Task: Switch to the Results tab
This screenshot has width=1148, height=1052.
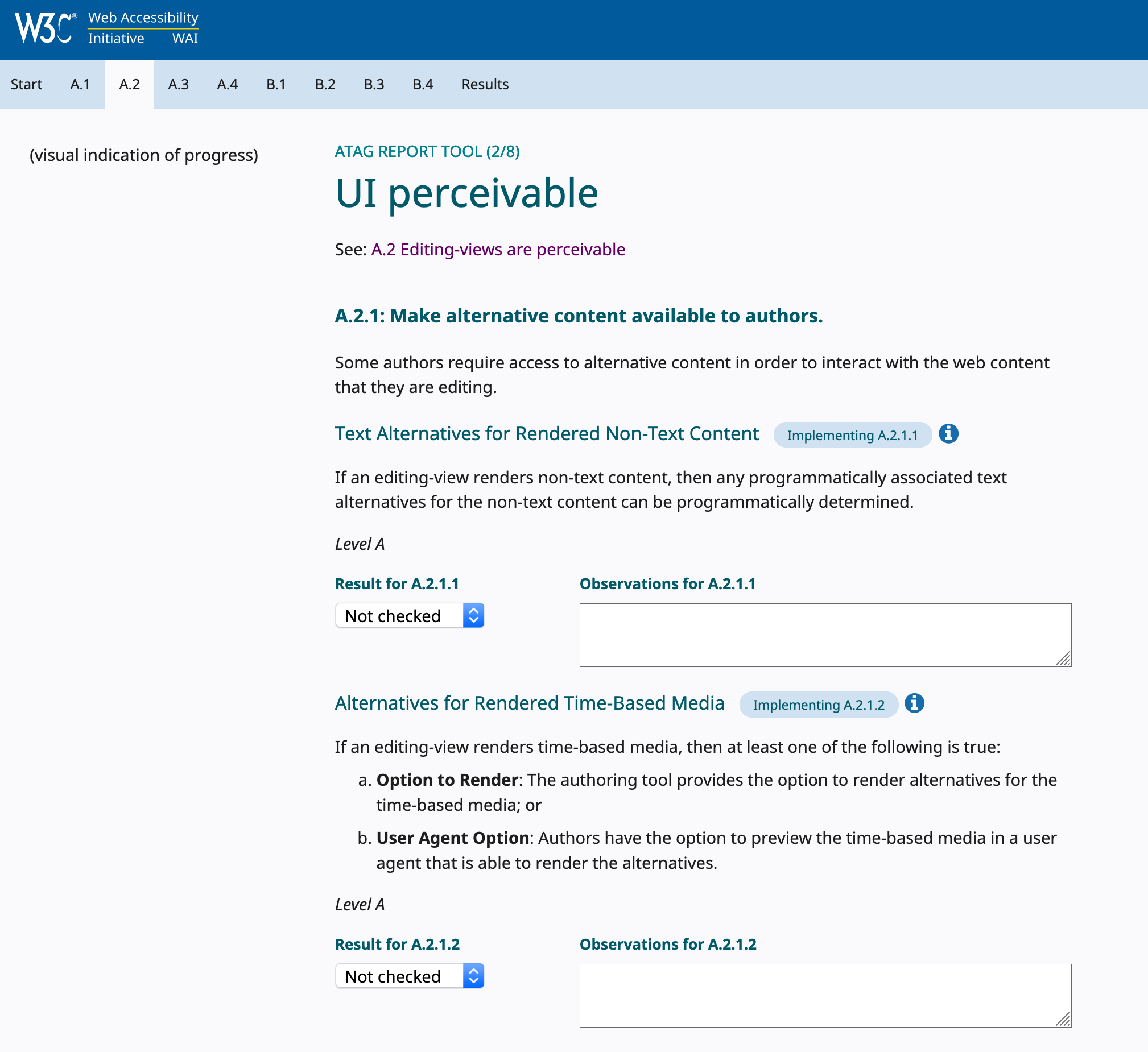Action: (485, 84)
